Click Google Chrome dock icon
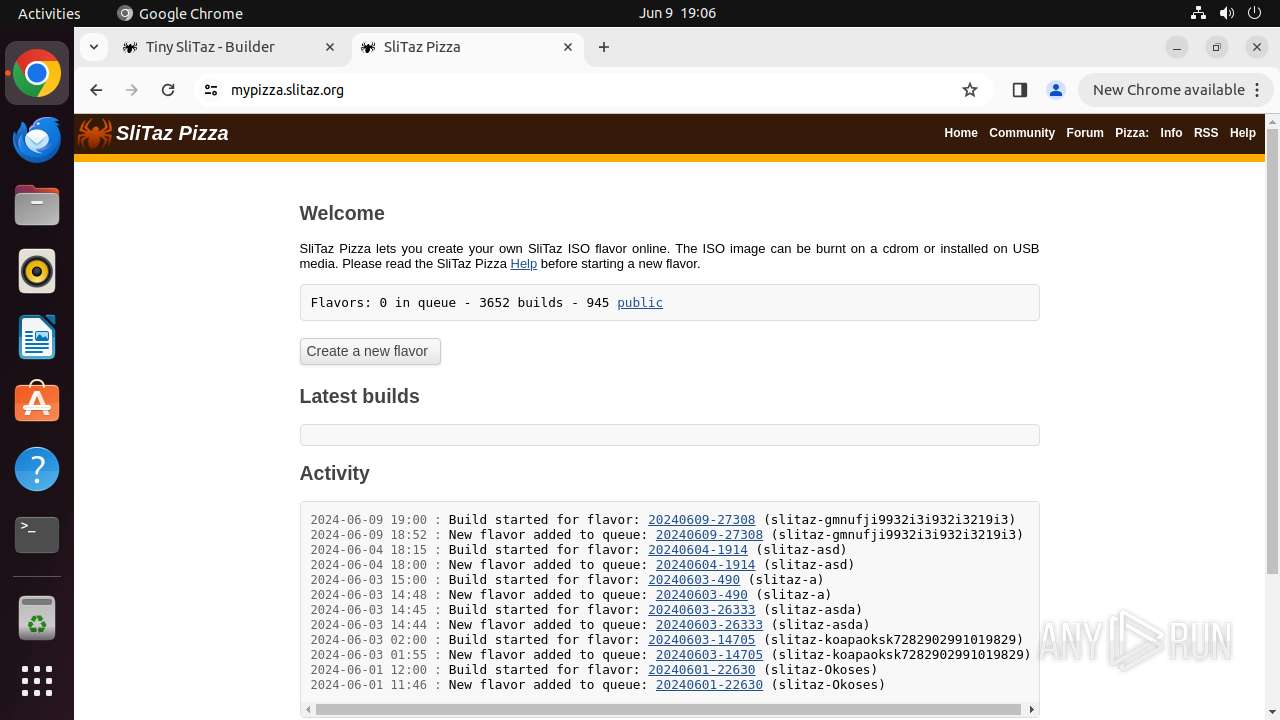1280x720 pixels. (37, 74)
